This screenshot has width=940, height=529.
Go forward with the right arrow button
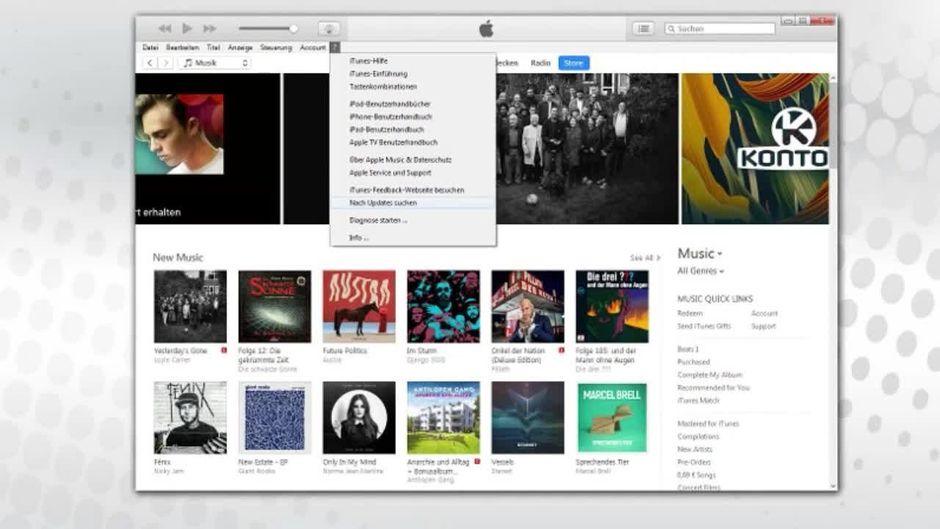click(166, 63)
